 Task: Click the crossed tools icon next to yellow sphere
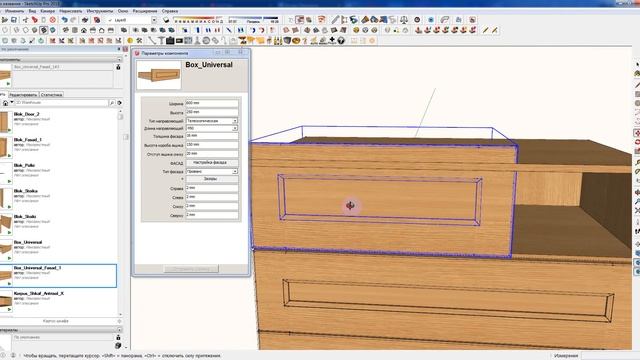[139, 40]
